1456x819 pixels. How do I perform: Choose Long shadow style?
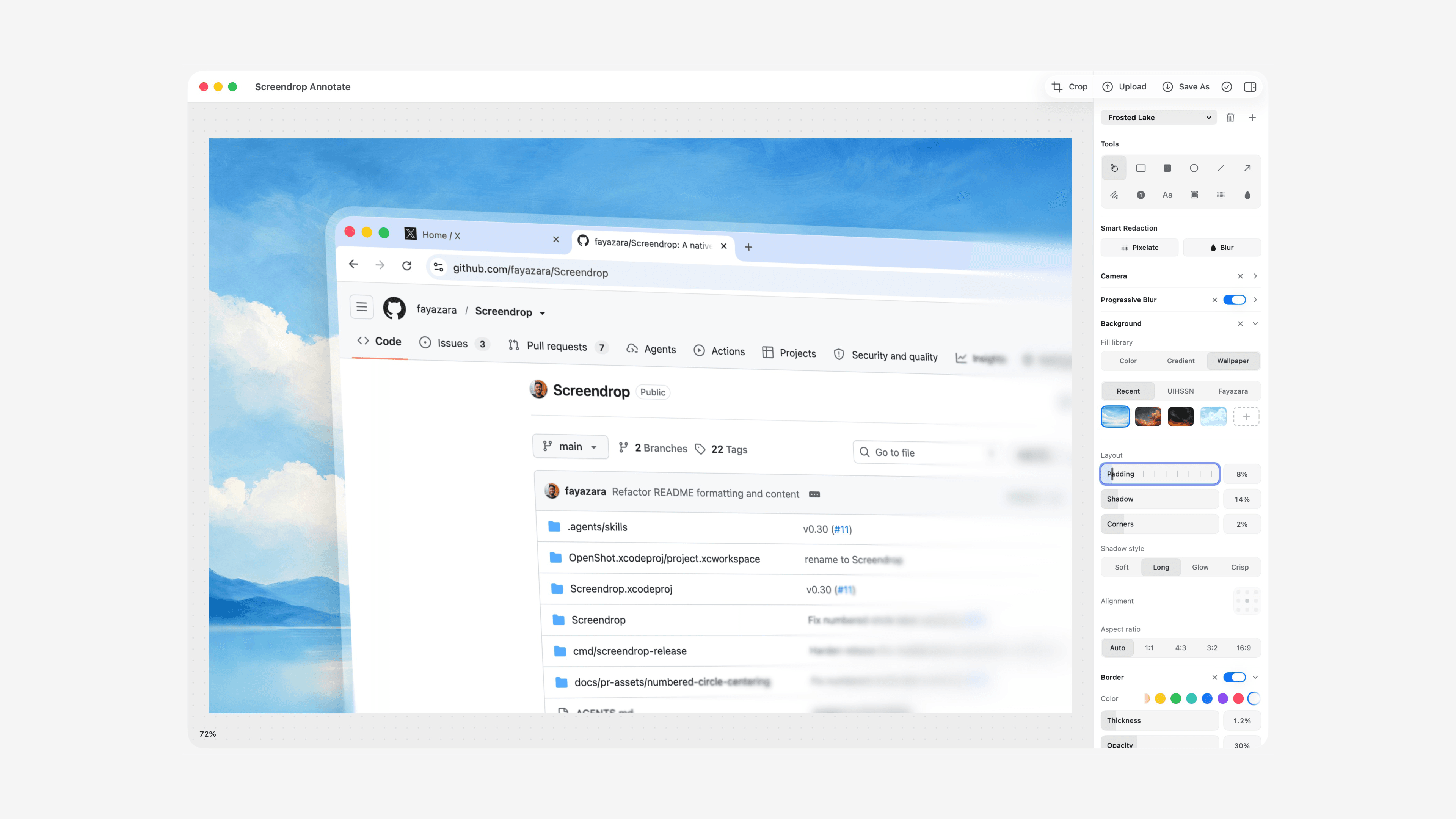[1161, 567]
